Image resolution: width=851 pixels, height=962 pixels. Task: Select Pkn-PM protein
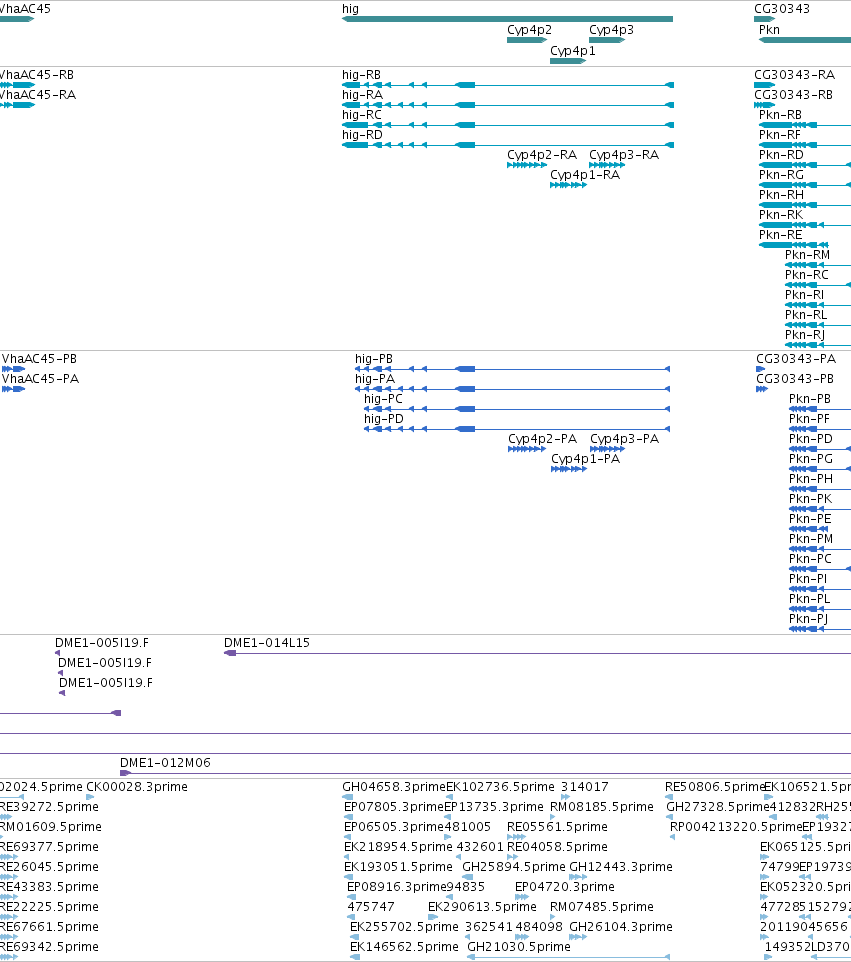coord(820,549)
